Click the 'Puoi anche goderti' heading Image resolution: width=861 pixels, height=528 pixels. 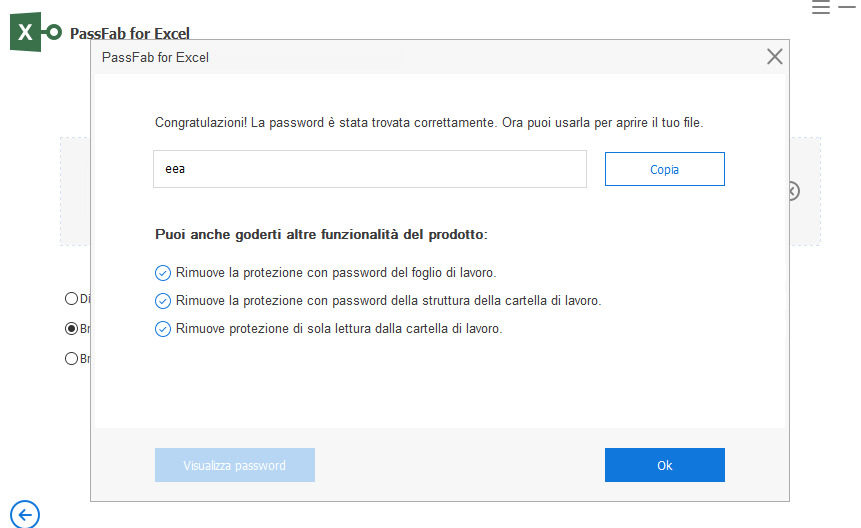321,234
